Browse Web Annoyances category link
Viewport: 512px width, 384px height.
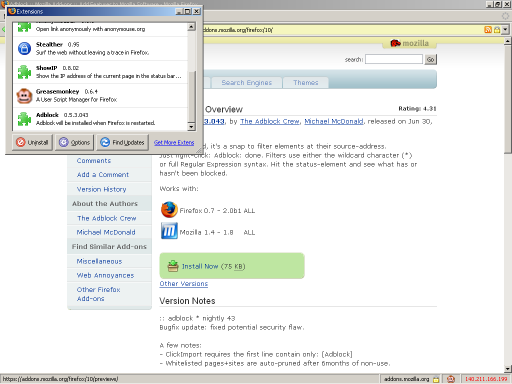(x=105, y=275)
